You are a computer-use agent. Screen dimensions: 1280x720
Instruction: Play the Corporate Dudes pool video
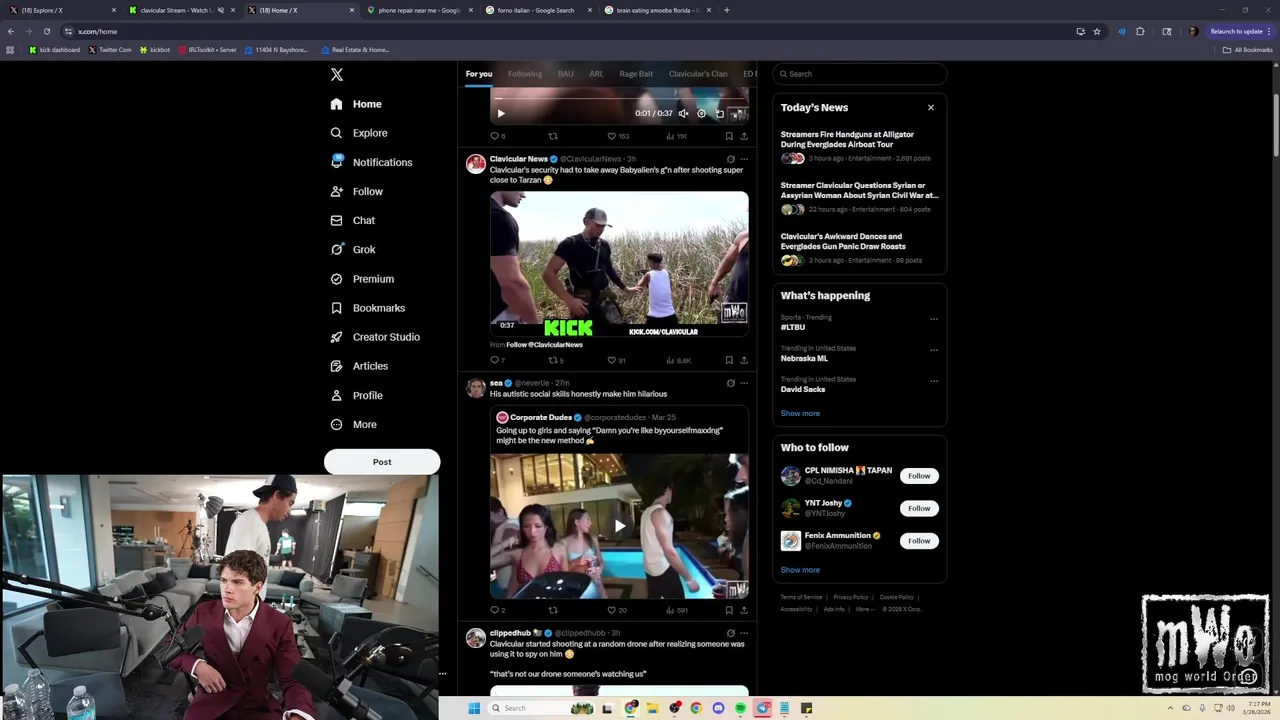click(x=619, y=526)
